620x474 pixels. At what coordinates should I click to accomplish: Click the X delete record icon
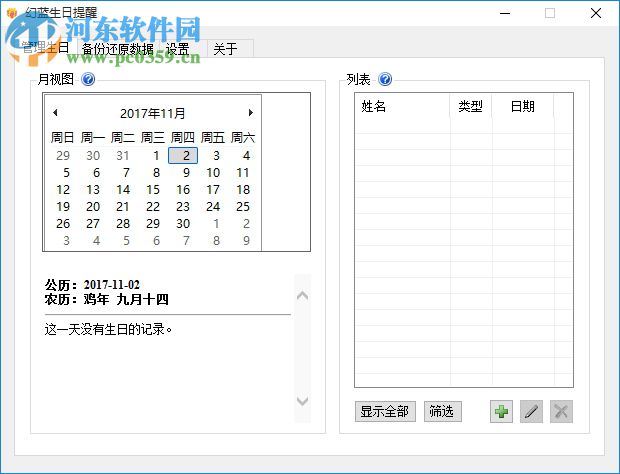coord(561,412)
